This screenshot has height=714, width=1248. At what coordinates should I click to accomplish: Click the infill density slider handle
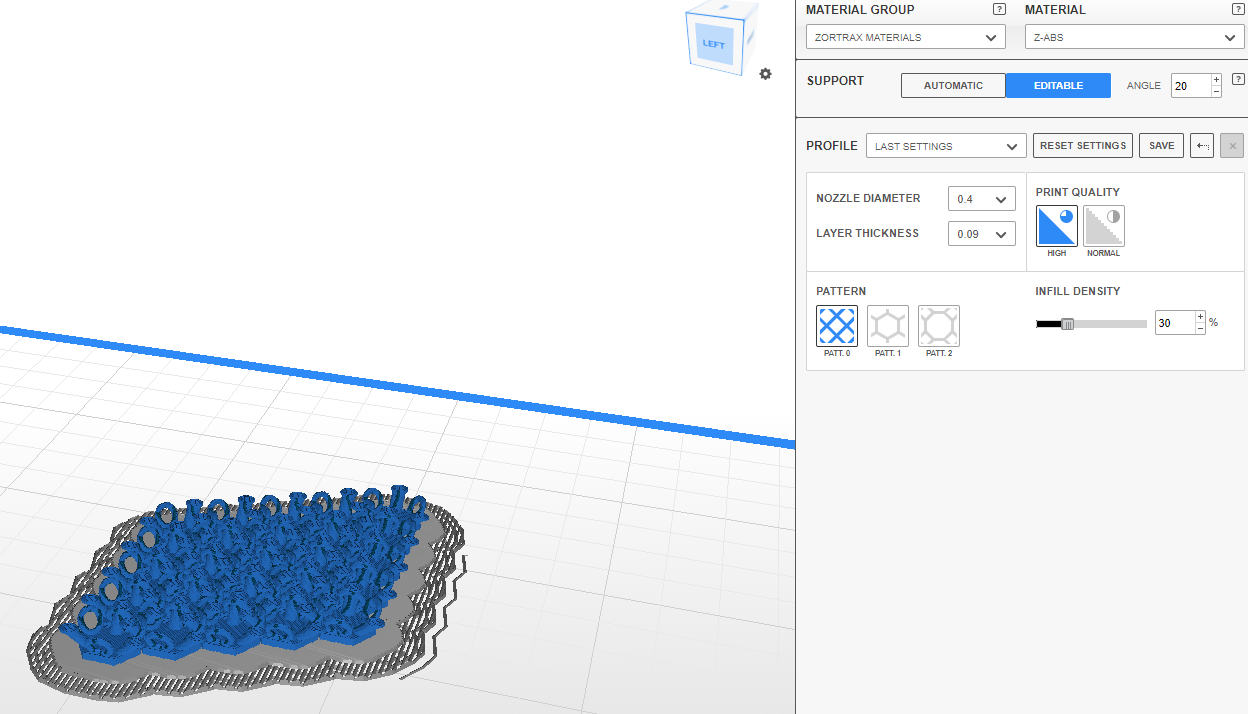click(x=1067, y=324)
